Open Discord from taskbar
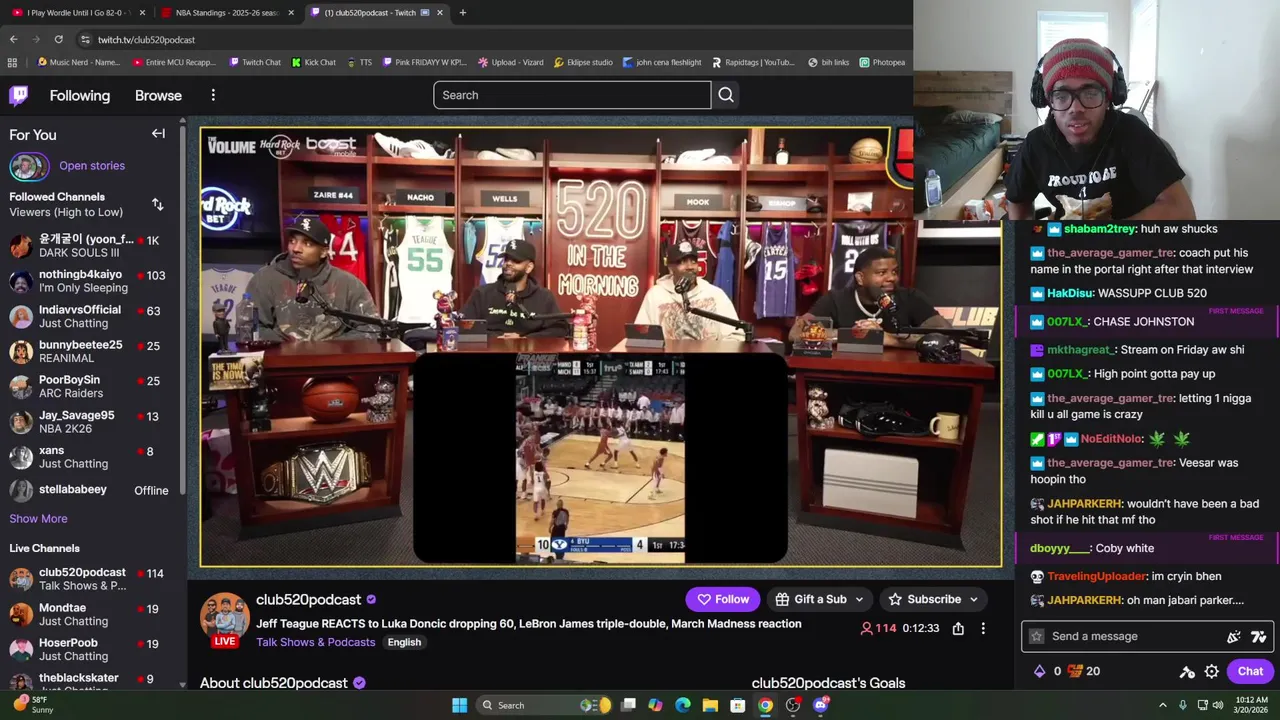1280x720 pixels. (x=821, y=705)
